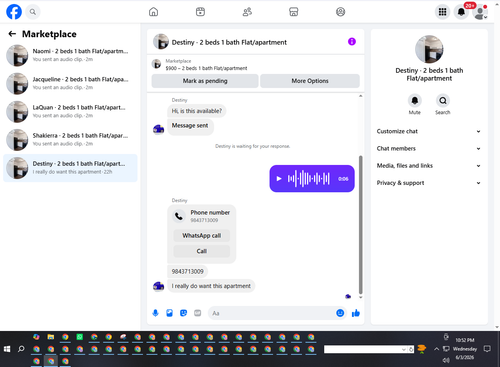This screenshot has height=367, width=500.
Task: Open LaQuan conversation in list
Action: pos(70,112)
